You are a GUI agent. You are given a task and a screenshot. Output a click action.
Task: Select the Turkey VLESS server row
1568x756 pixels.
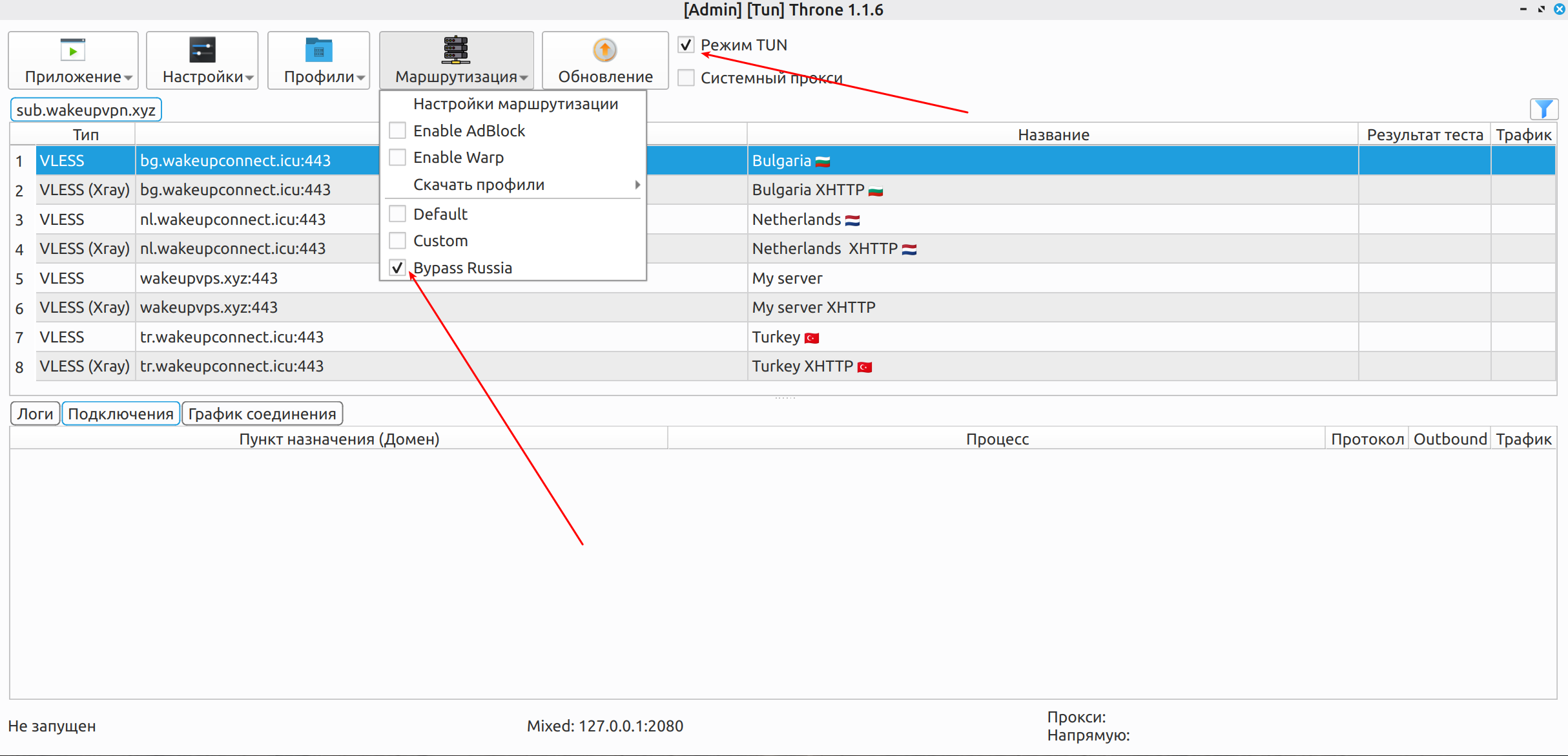click(x=783, y=337)
